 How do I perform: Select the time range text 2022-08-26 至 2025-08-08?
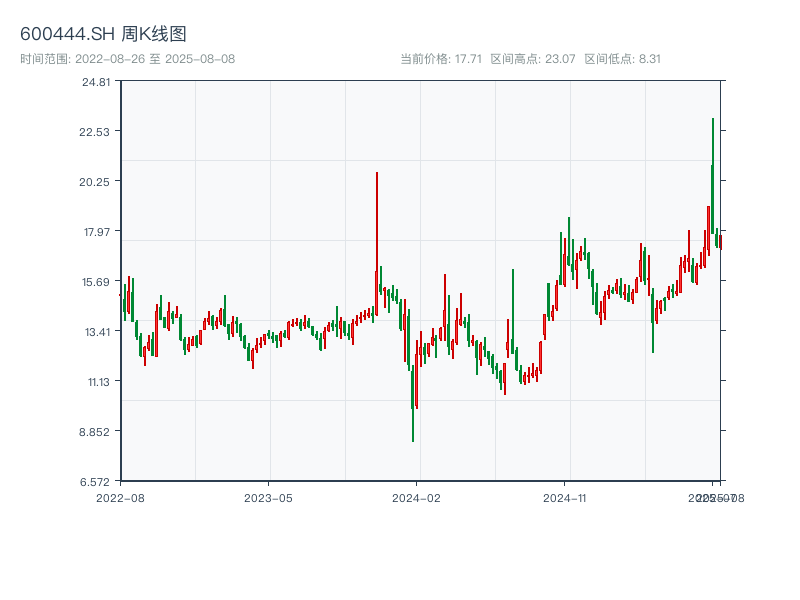pos(155,59)
